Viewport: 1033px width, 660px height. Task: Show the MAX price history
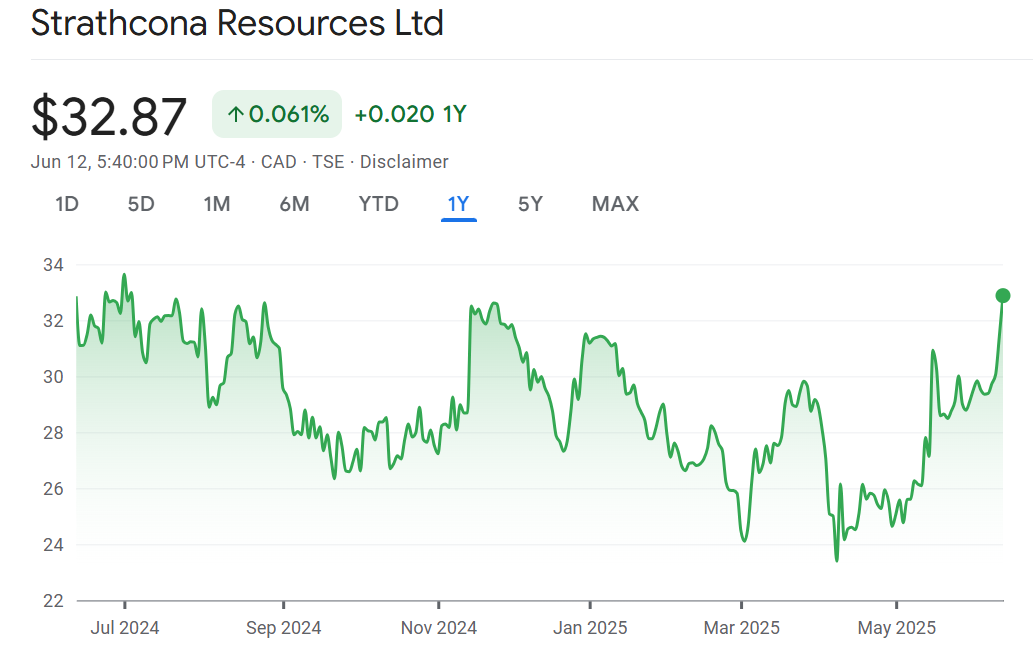(x=615, y=204)
